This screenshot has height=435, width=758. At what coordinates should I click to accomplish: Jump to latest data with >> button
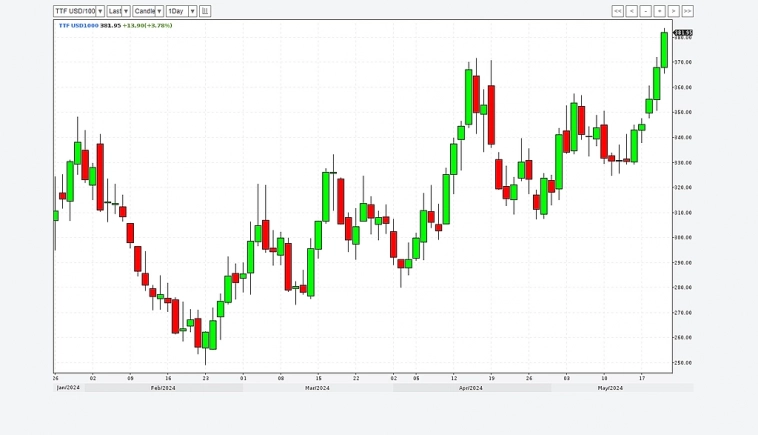(687, 11)
